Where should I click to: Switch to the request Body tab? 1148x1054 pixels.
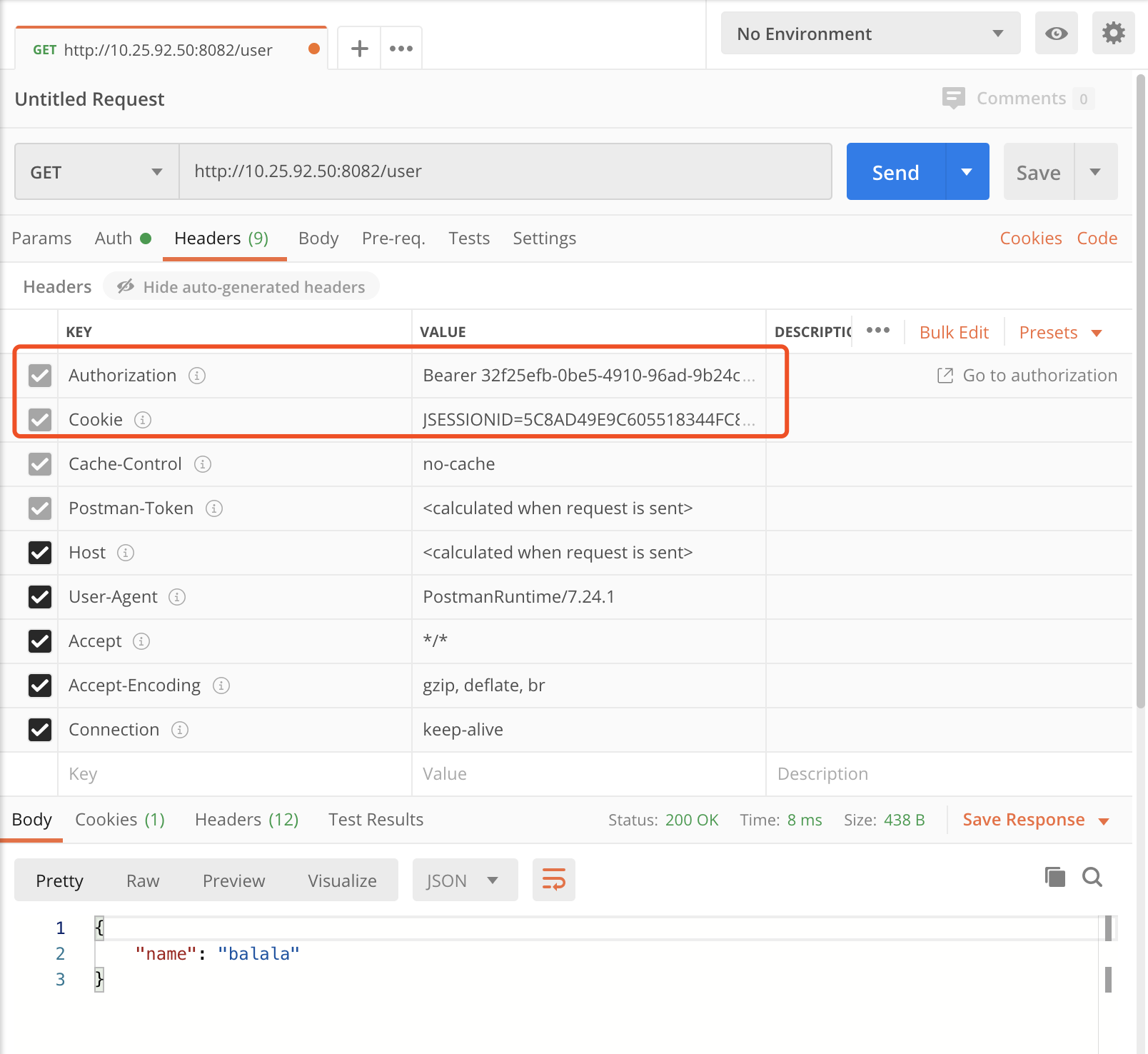tap(318, 239)
